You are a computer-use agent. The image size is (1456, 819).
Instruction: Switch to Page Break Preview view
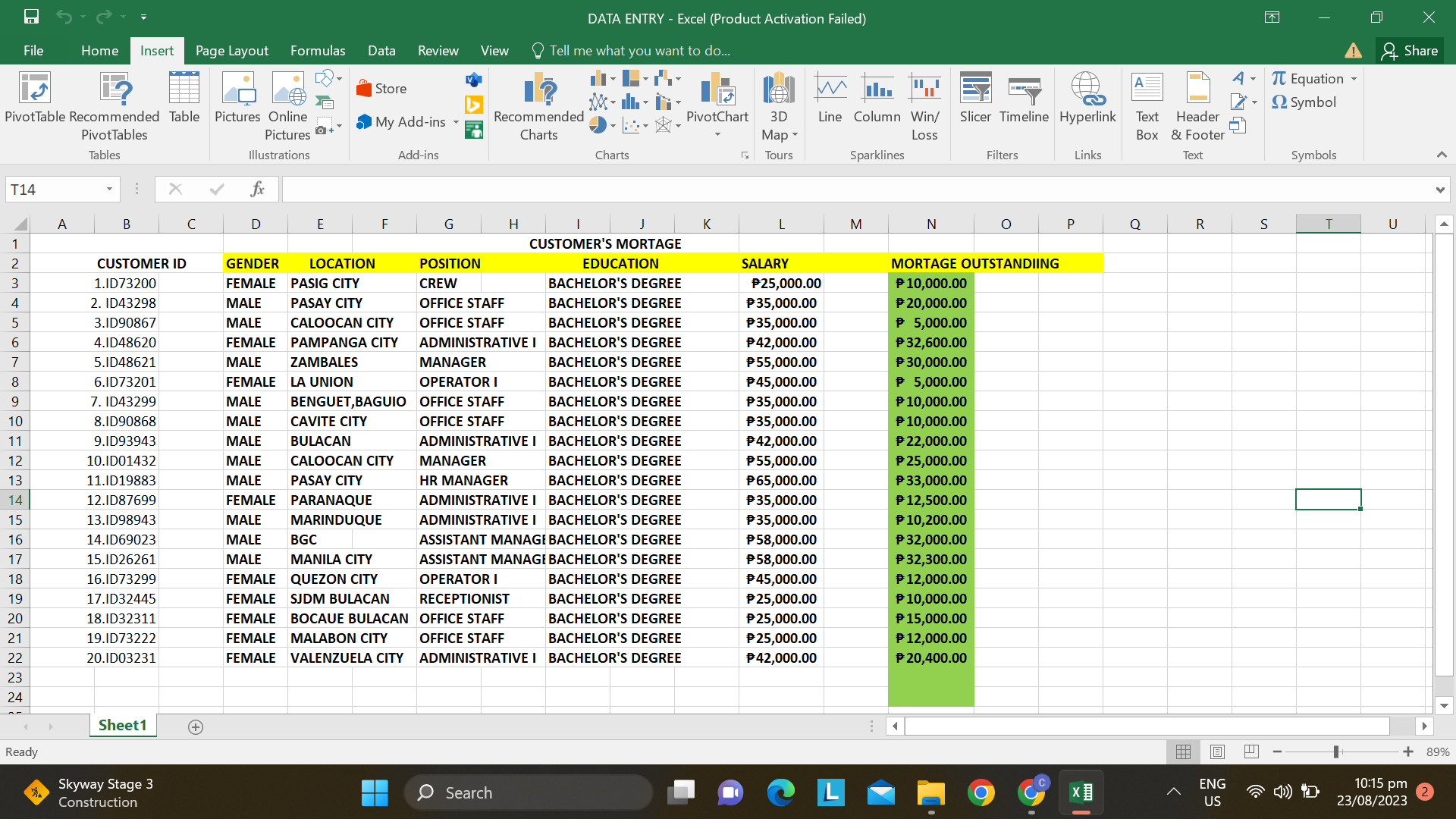pos(1251,752)
